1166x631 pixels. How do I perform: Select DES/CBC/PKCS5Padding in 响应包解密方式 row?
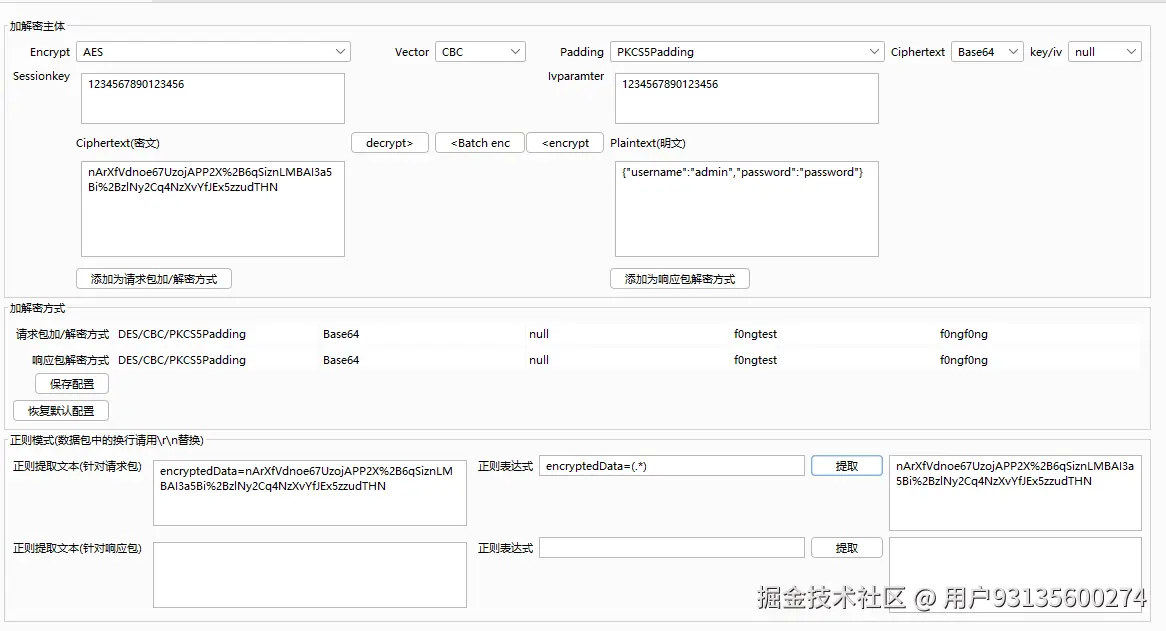click(182, 360)
